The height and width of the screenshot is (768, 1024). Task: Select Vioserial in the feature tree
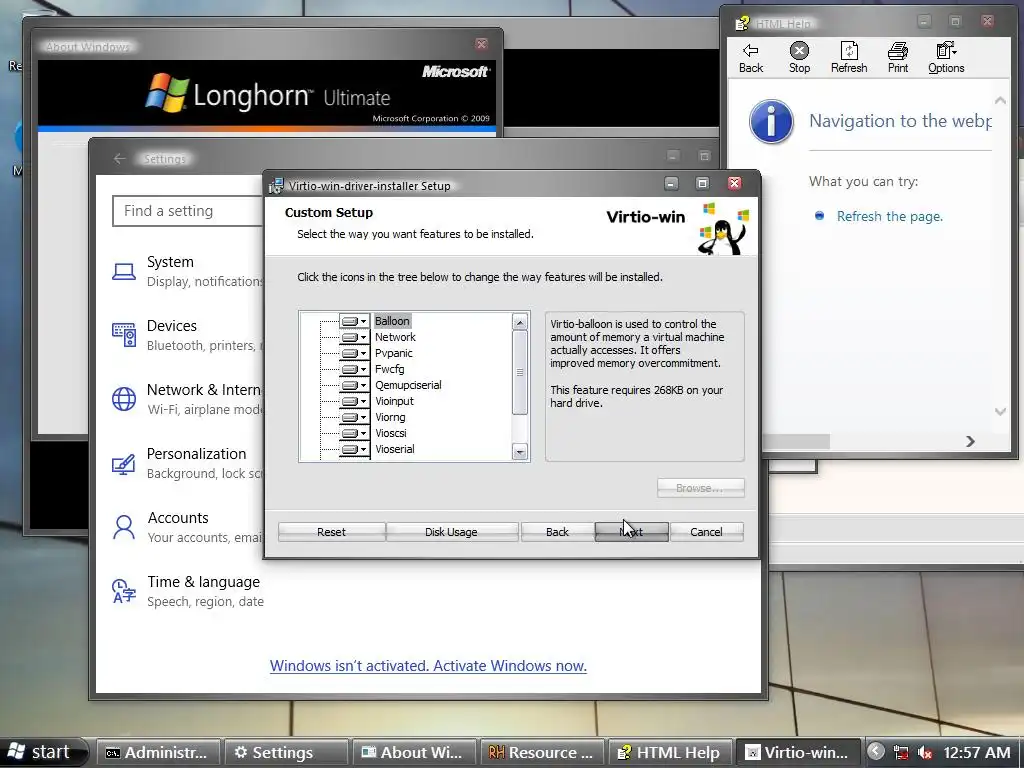click(x=394, y=449)
